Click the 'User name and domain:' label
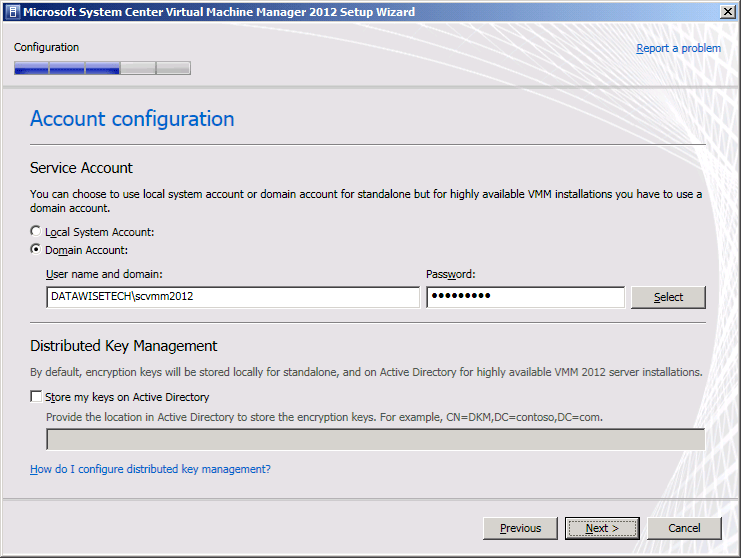Screen dimensions: 741x558 click(x=104, y=274)
